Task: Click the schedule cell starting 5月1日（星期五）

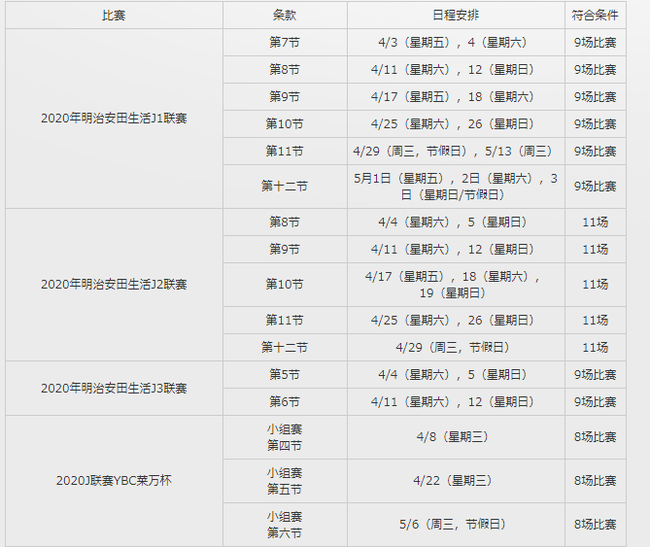Action: (x=456, y=186)
